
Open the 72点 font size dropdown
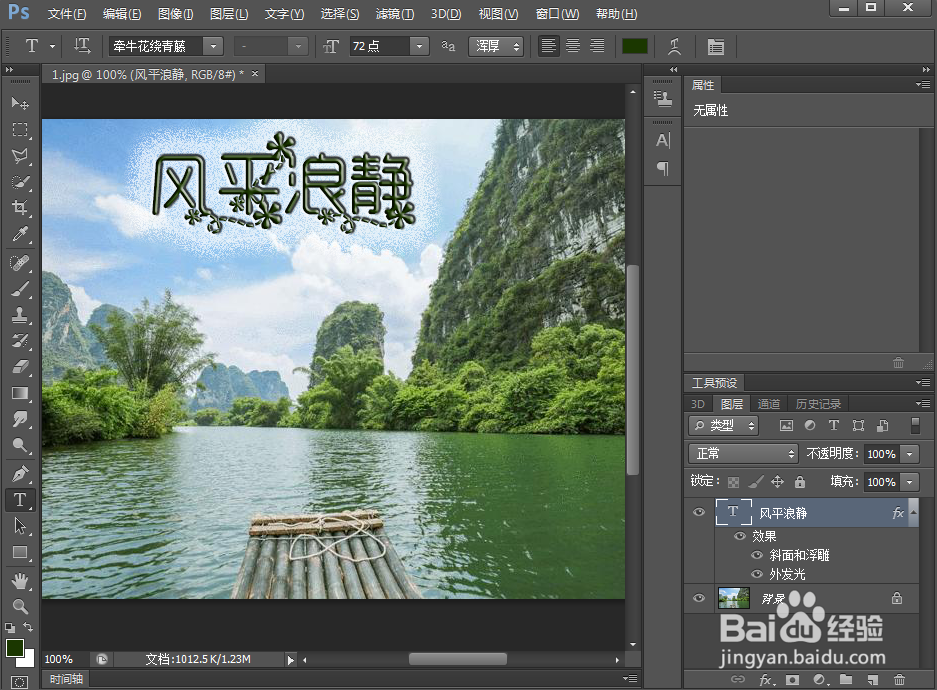(x=417, y=46)
